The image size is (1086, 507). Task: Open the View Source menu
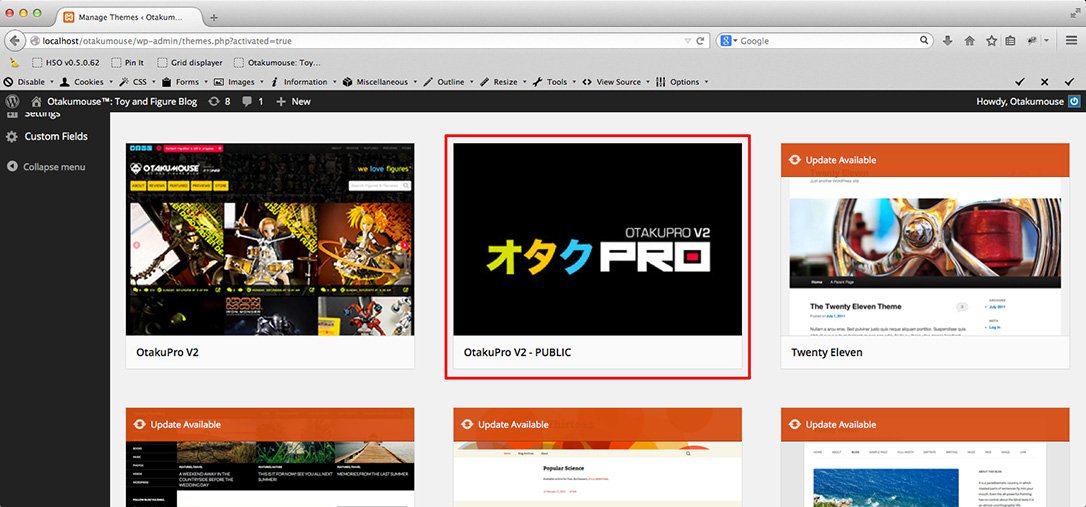616,82
